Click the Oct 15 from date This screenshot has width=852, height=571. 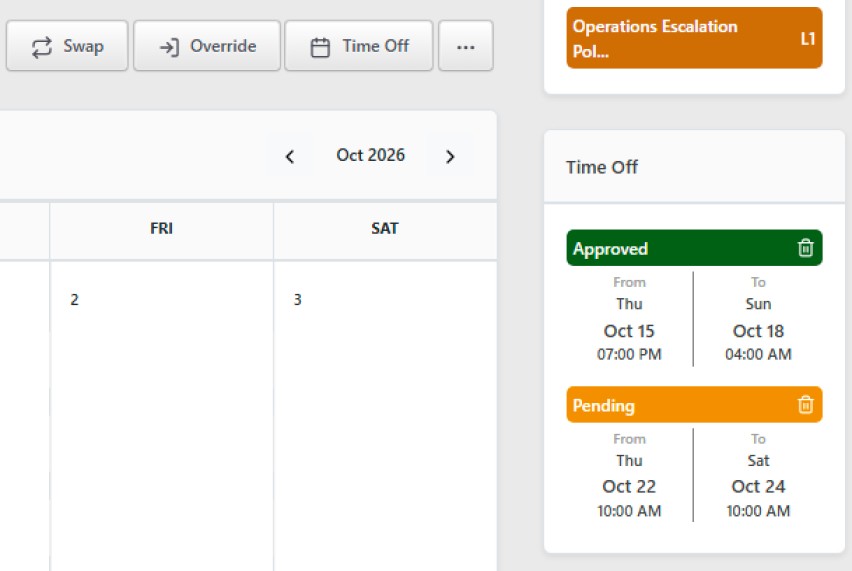coord(629,331)
